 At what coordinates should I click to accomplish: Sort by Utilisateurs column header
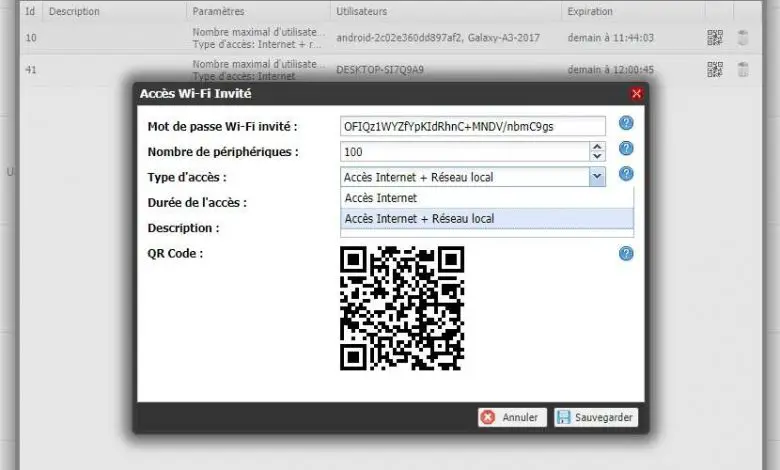[446, 11]
